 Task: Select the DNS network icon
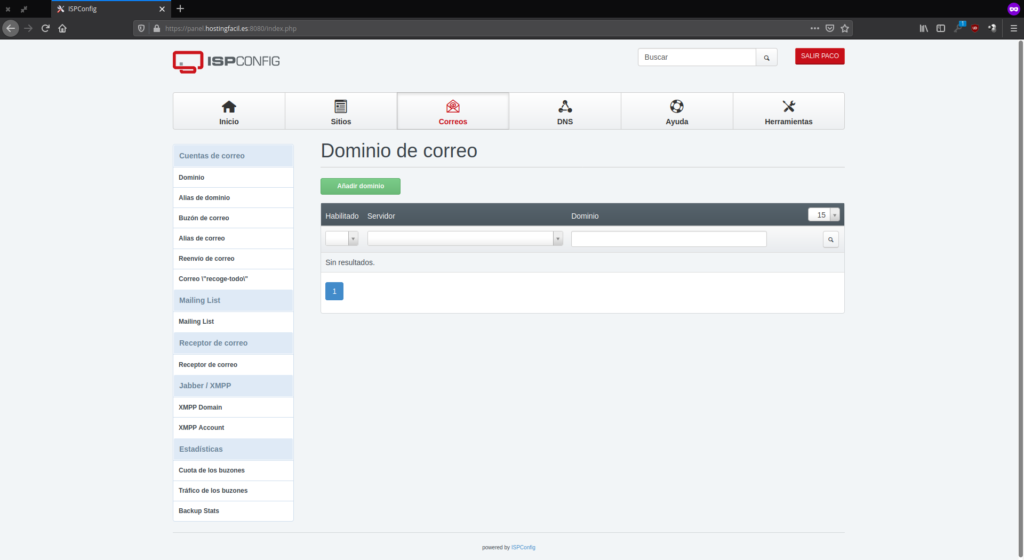point(565,107)
